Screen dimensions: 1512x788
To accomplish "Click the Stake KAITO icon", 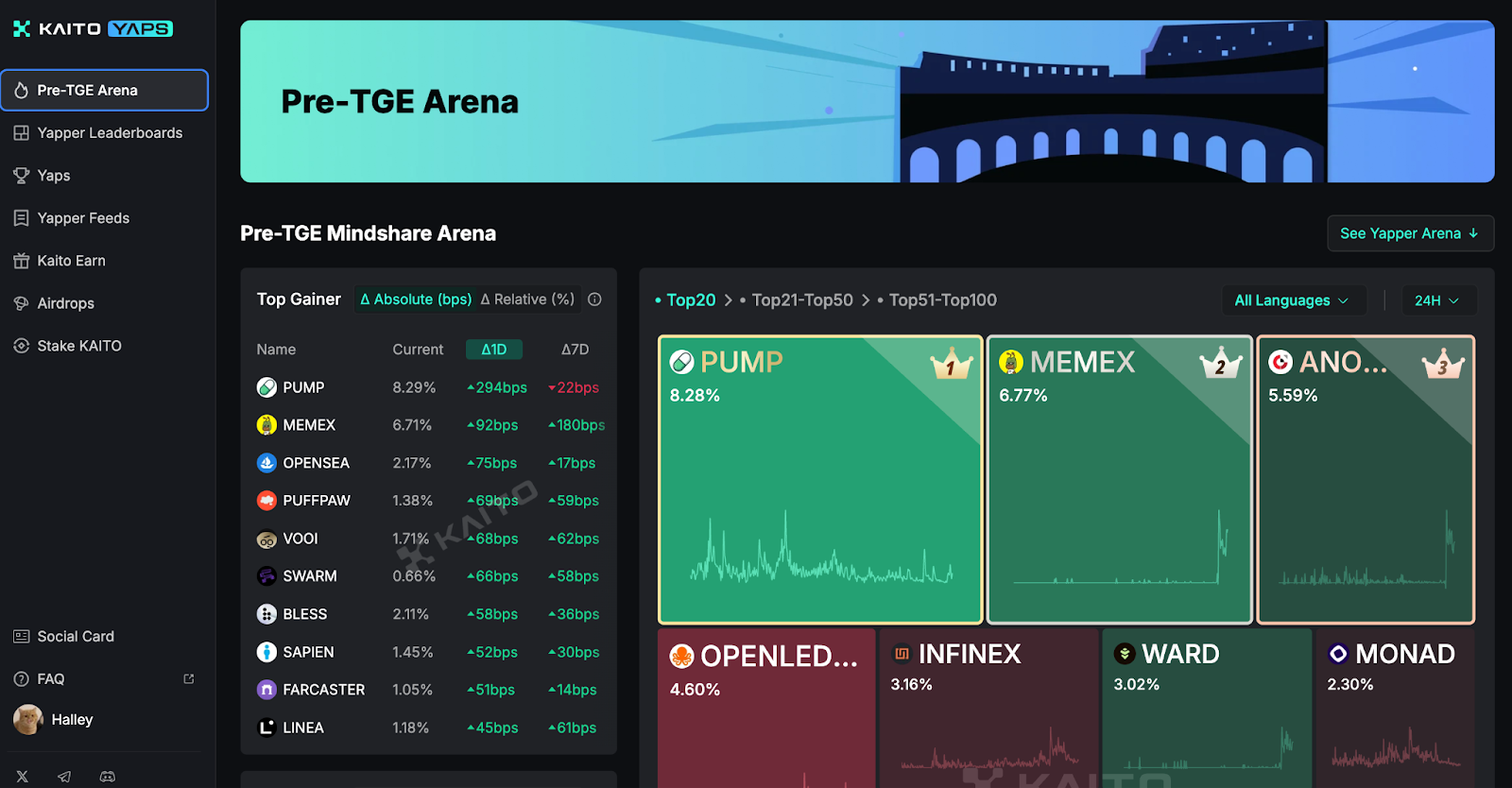I will [21, 346].
